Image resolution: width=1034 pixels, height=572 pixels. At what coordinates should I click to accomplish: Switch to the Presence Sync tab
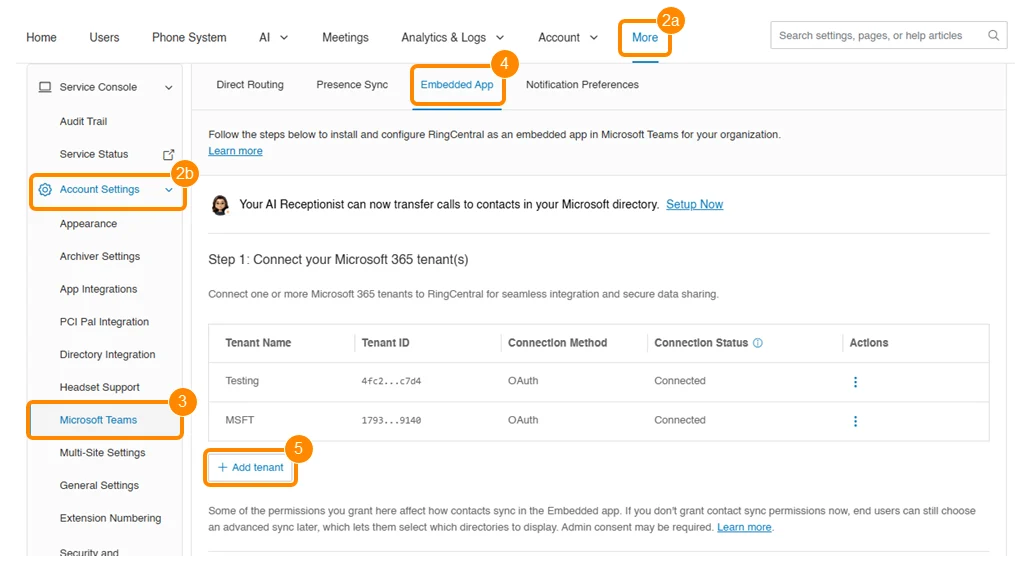click(x=352, y=84)
